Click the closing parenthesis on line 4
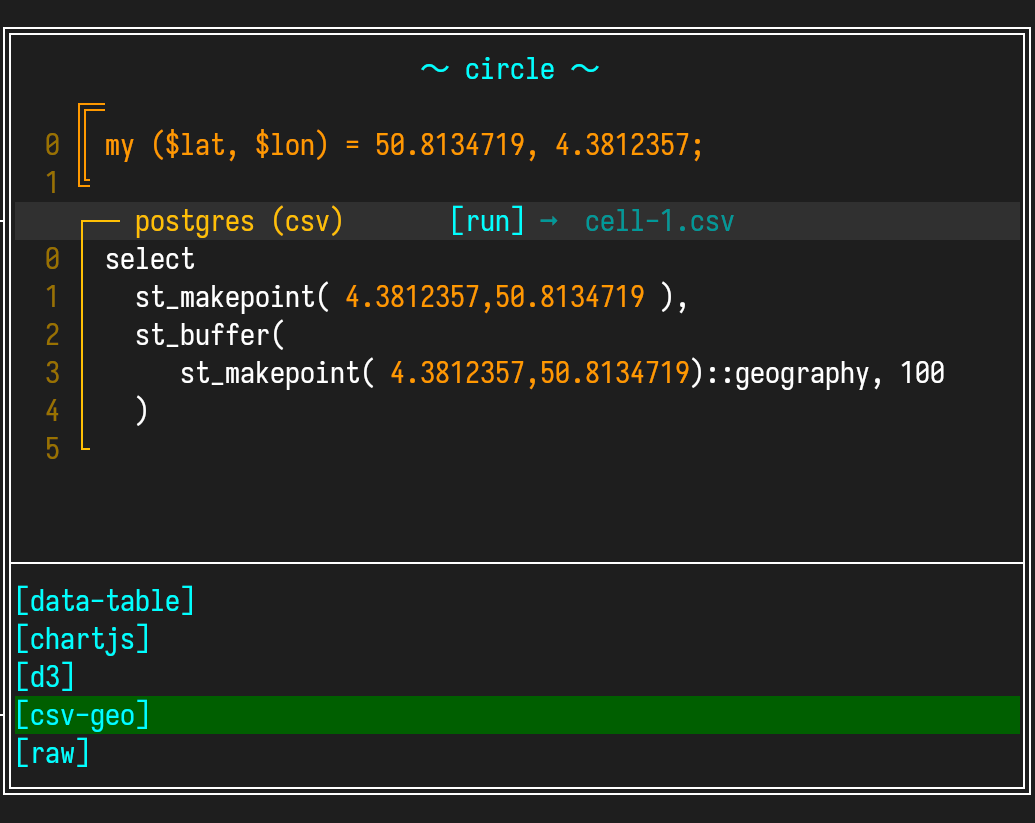The width and height of the screenshot is (1035, 823). [x=142, y=411]
